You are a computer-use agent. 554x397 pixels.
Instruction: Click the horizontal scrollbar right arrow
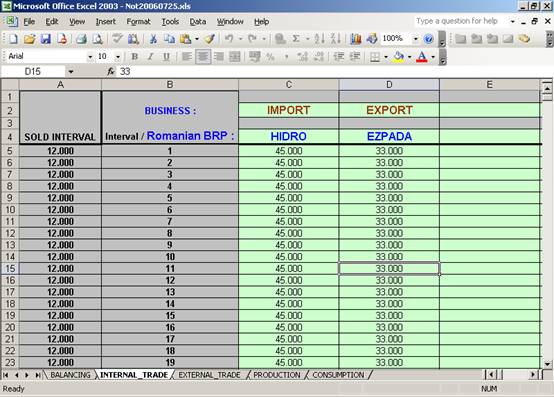534,374
